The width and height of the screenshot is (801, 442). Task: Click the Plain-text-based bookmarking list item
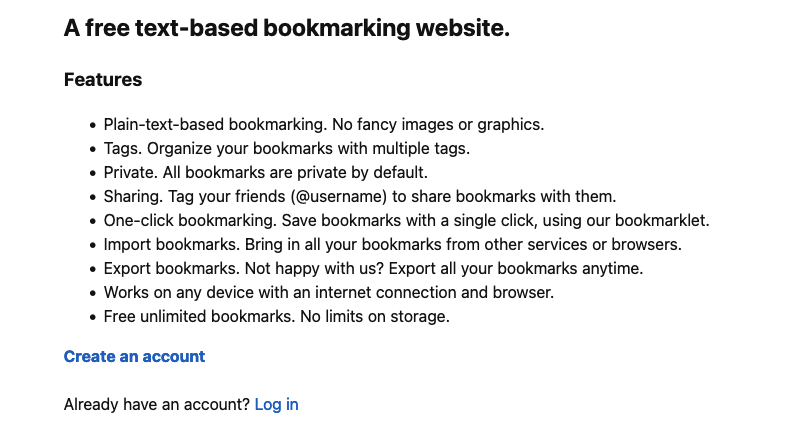[324, 124]
